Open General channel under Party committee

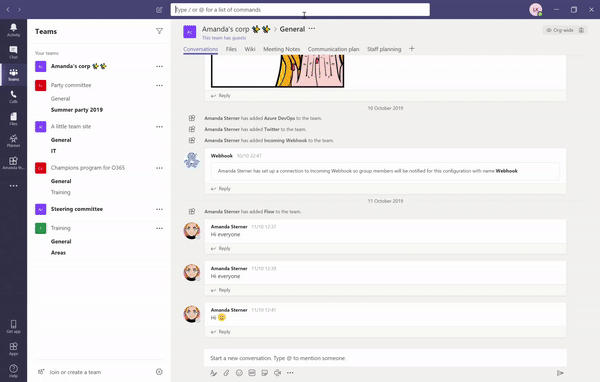point(60,99)
